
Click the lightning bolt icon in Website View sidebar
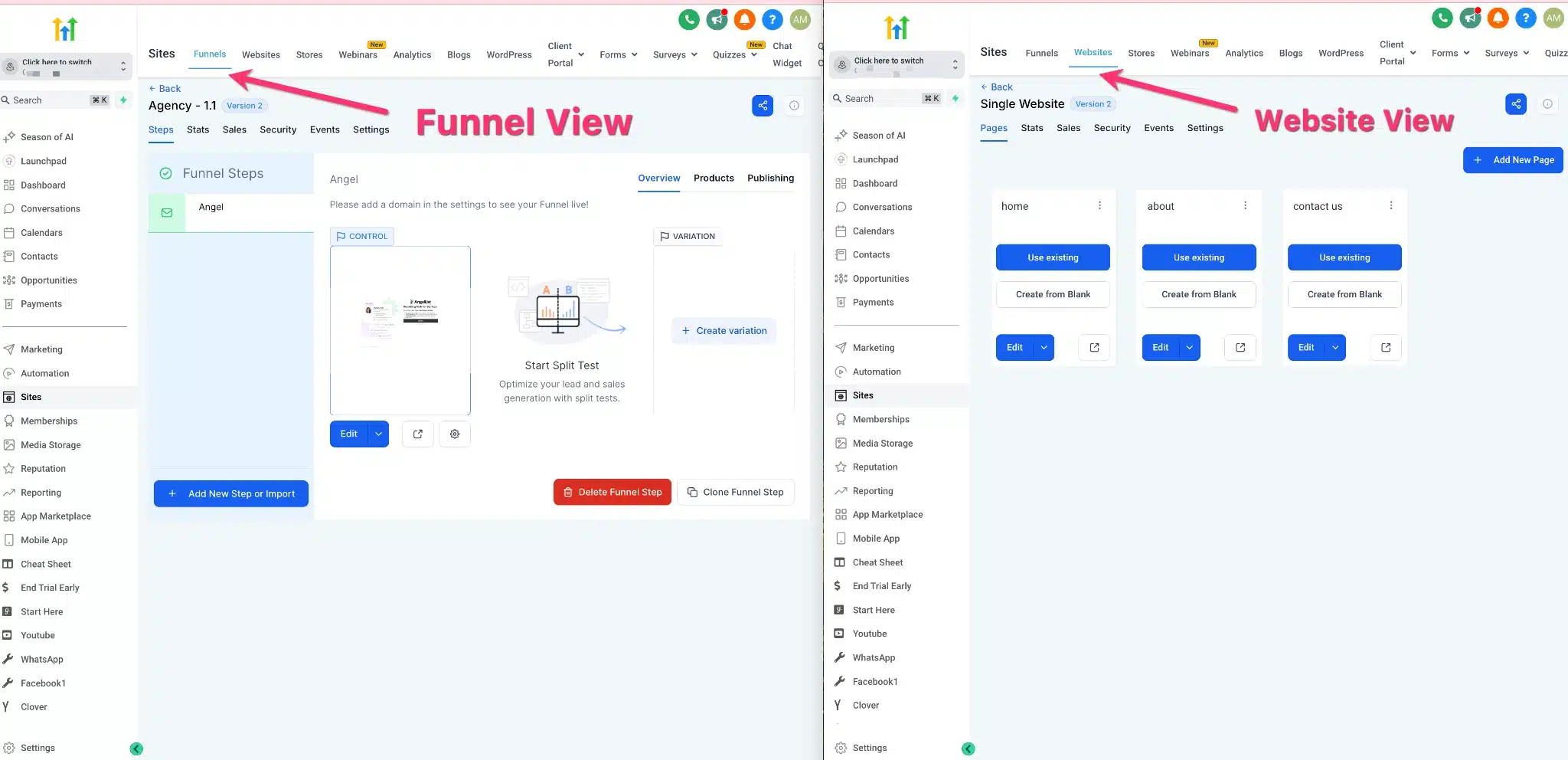point(955,98)
